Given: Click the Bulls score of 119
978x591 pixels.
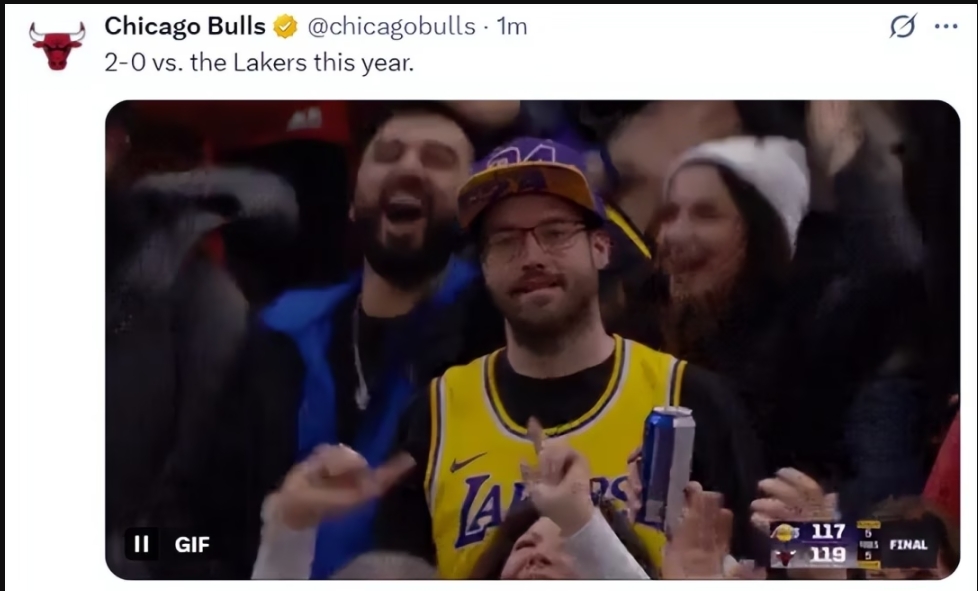Looking at the screenshot, I should (828, 554).
